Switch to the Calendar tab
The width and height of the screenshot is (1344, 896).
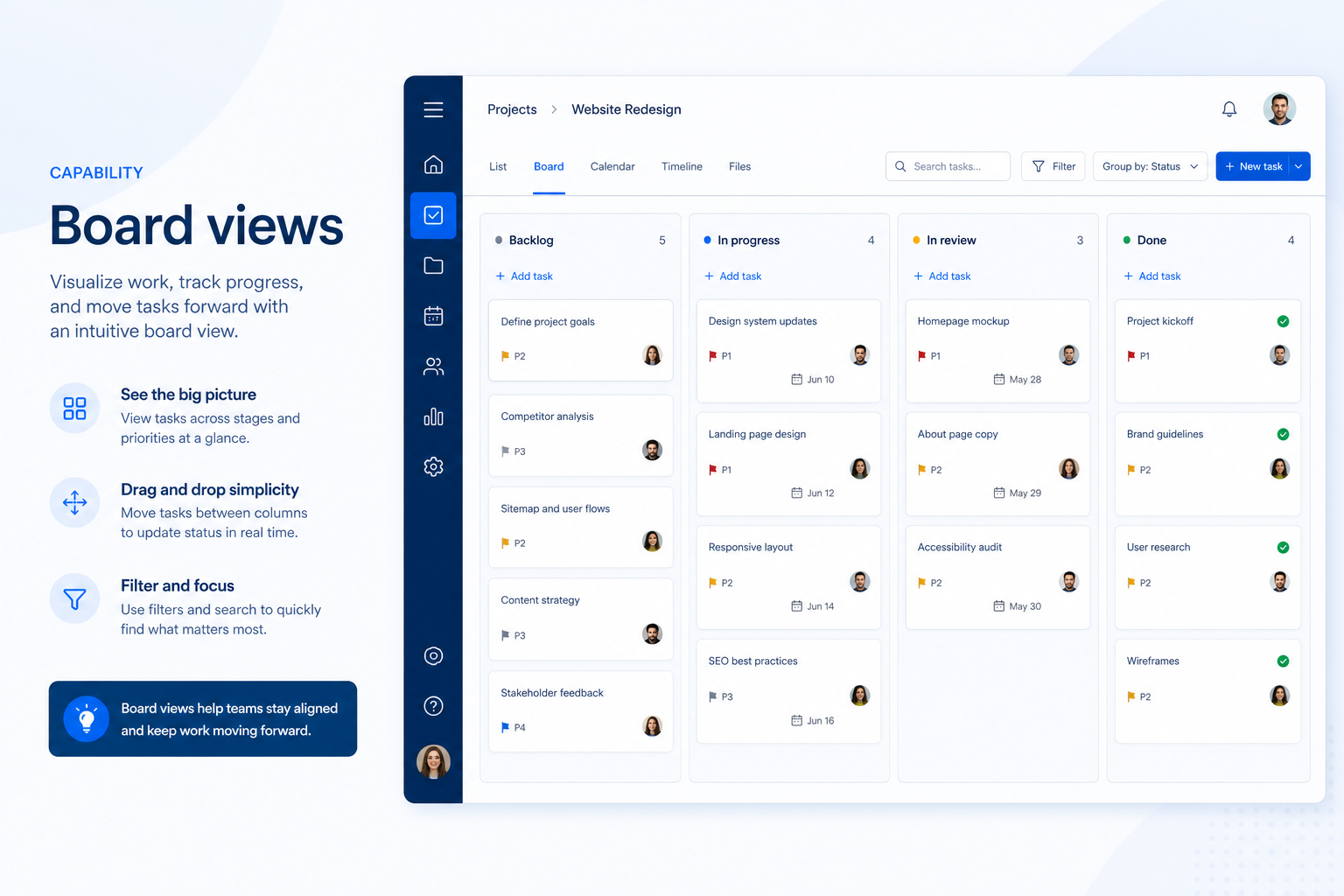(612, 166)
